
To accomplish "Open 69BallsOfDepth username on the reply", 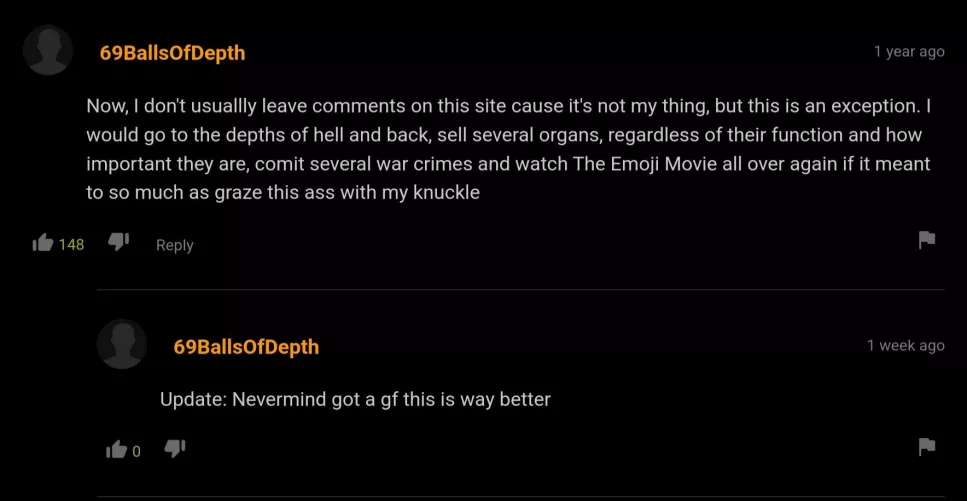I will click(246, 347).
